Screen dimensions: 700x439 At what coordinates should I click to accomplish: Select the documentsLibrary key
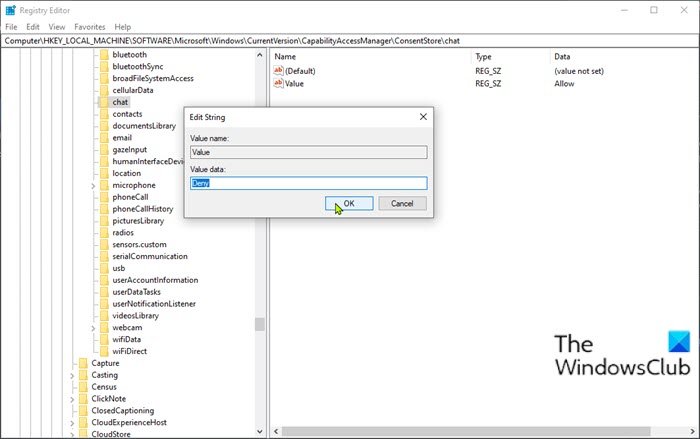tap(144, 126)
